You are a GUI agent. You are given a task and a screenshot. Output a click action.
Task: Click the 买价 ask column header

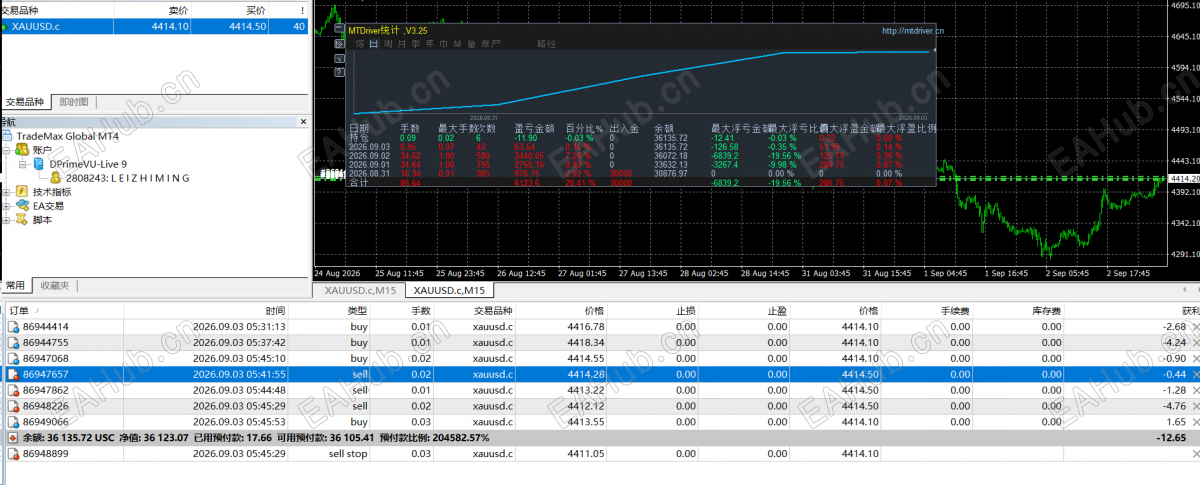click(x=230, y=9)
